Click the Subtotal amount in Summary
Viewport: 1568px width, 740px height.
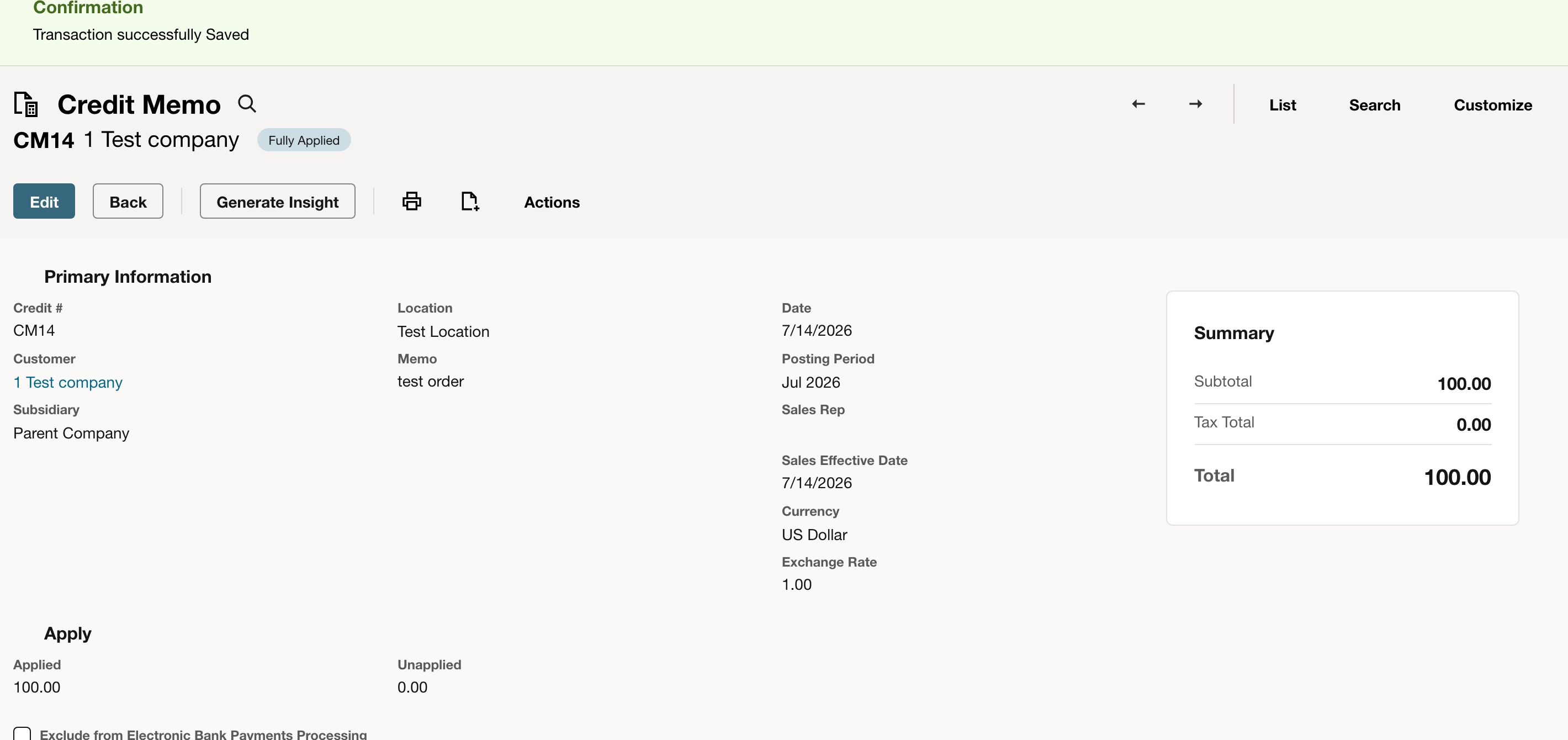(1464, 384)
